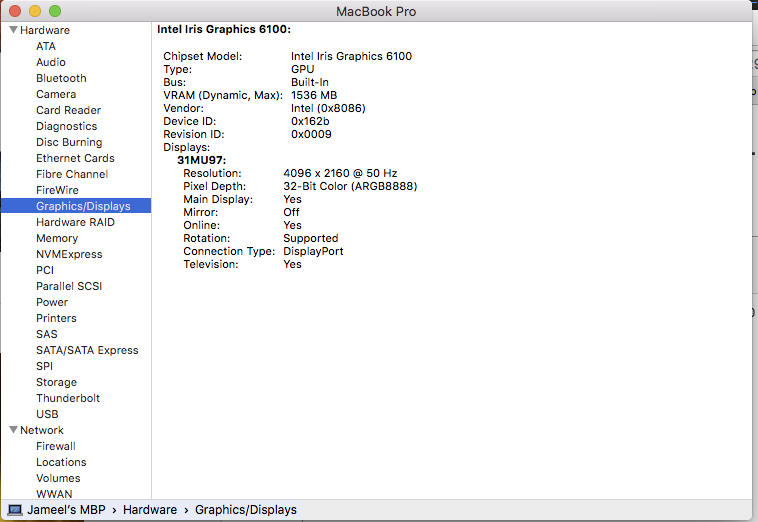Open USB information
Viewport: 758px width, 522px height.
(47, 414)
